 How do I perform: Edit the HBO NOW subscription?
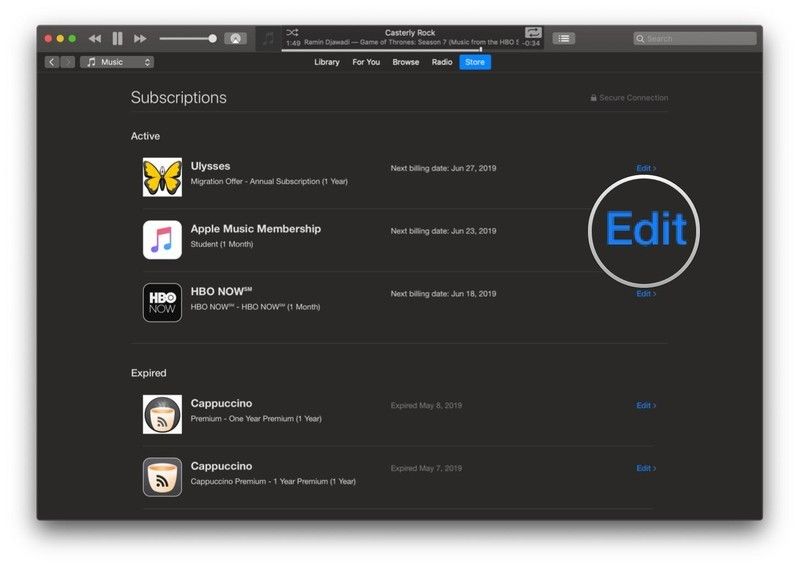[646, 294]
